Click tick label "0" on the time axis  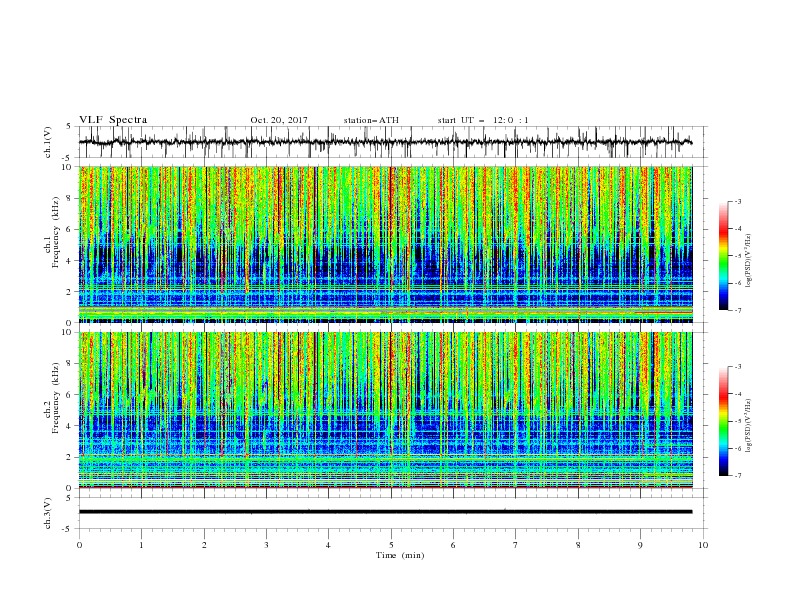pos(79,545)
